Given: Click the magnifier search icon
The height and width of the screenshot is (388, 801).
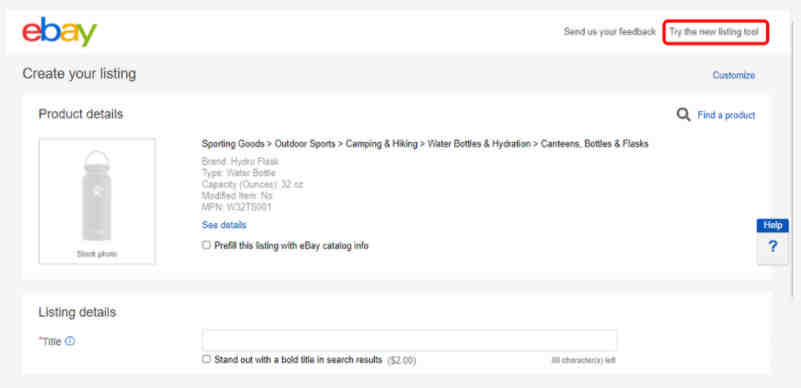Looking at the screenshot, I should pyautogui.click(x=683, y=115).
